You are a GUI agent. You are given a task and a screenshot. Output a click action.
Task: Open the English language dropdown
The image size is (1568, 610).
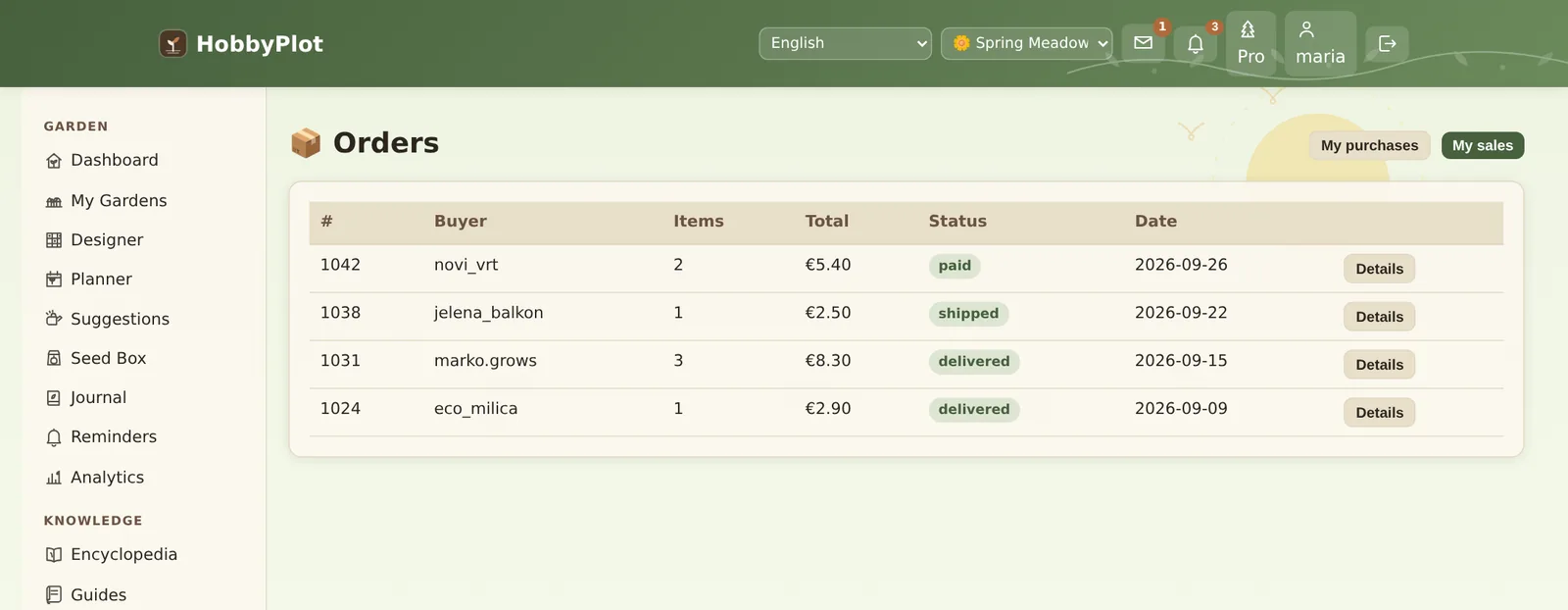point(845,43)
